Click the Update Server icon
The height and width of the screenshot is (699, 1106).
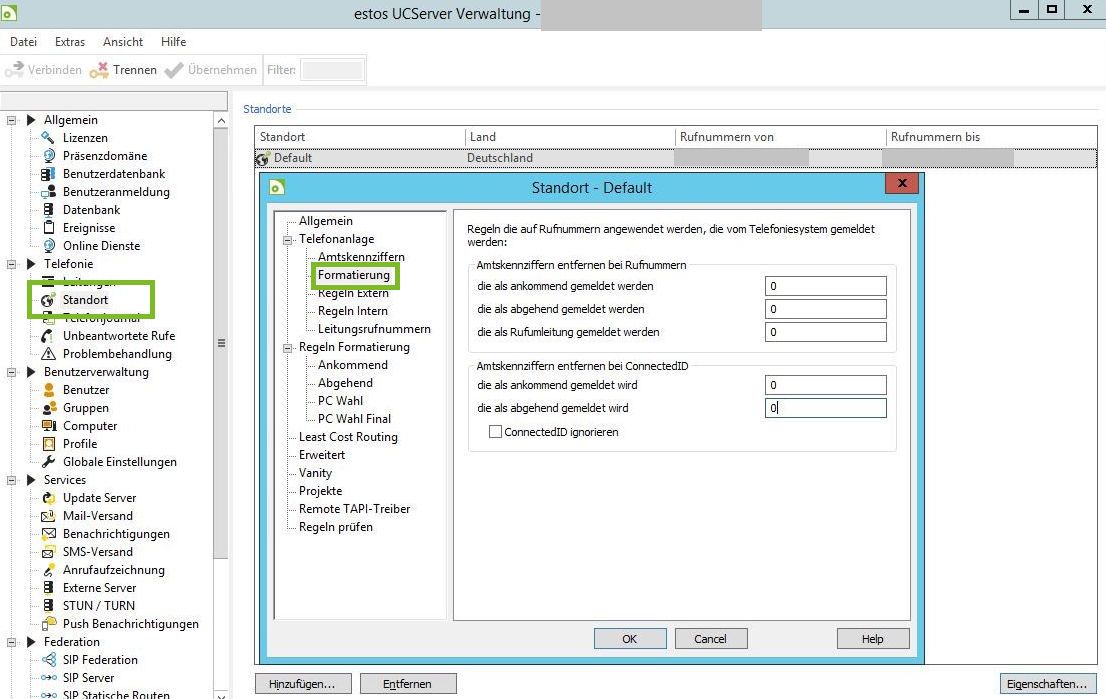coord(49,497)
